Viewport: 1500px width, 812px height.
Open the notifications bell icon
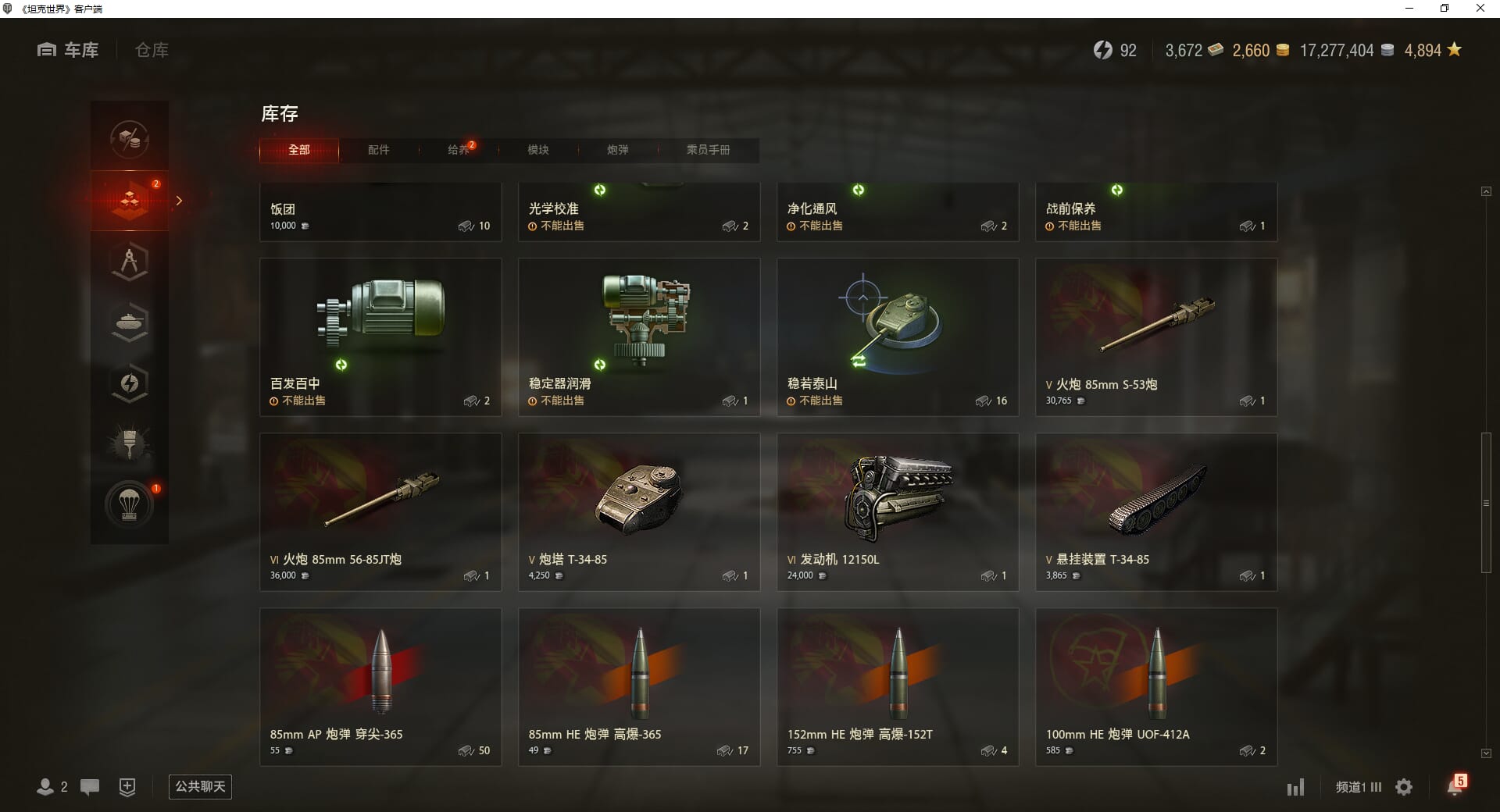pos(1455,786)
